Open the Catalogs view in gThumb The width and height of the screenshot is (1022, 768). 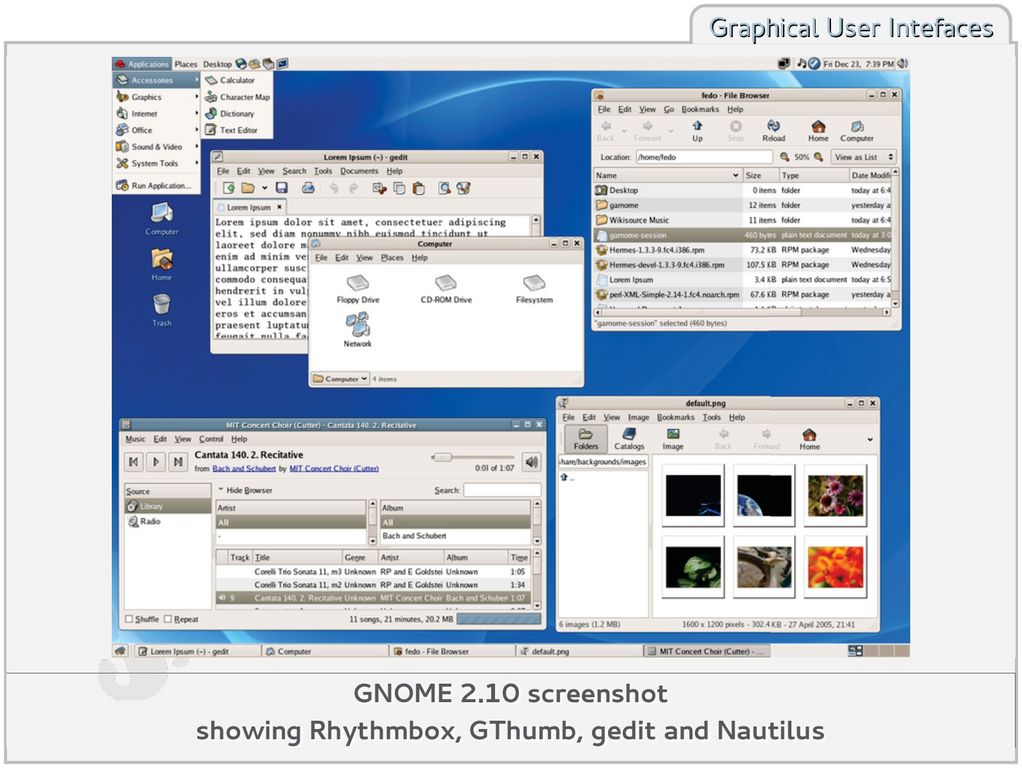(x=629, y=439)
